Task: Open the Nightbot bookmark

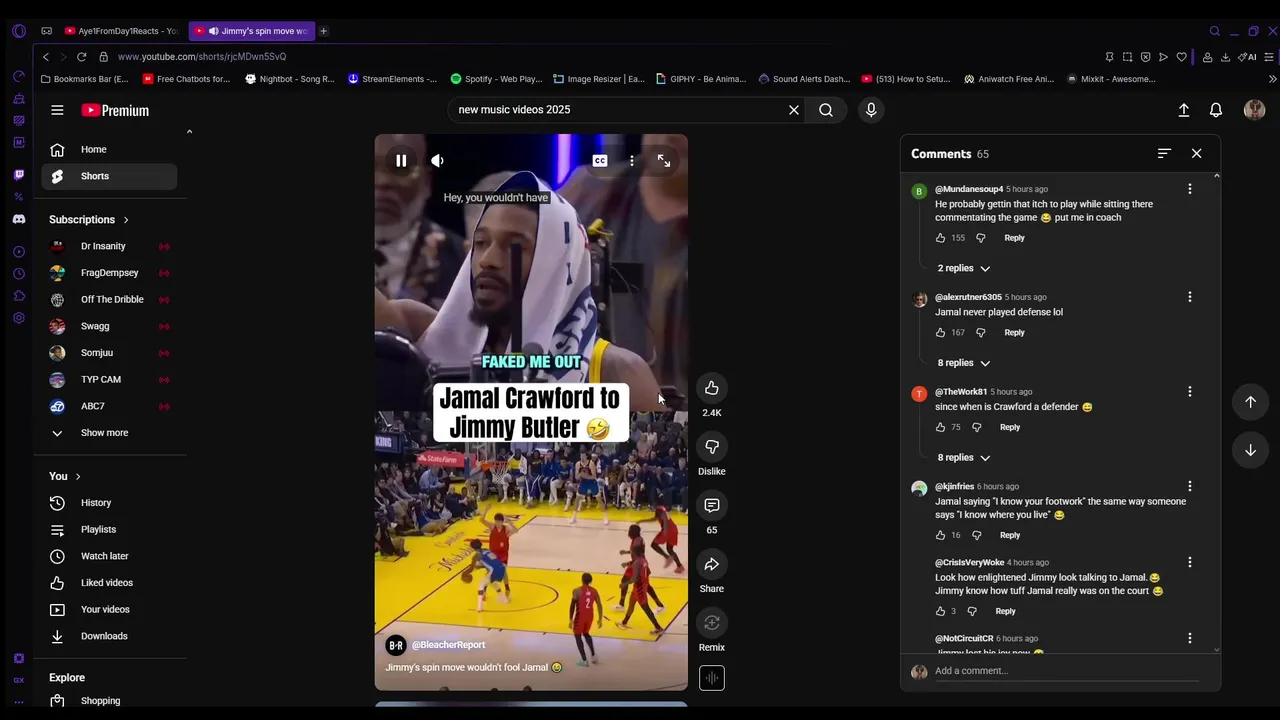Action: click(290, 79)
